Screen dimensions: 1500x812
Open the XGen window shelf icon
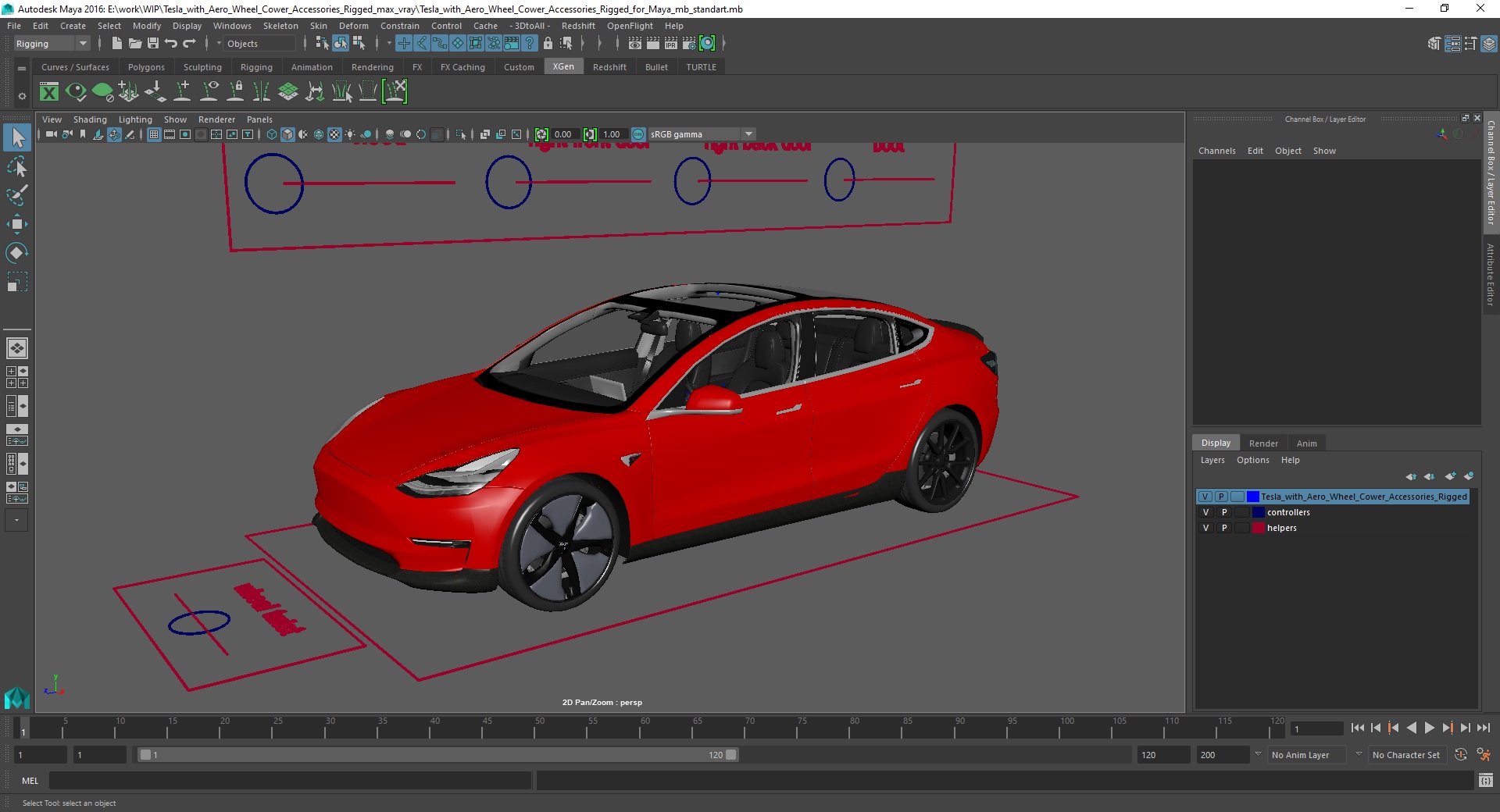[x=49, y=92]
